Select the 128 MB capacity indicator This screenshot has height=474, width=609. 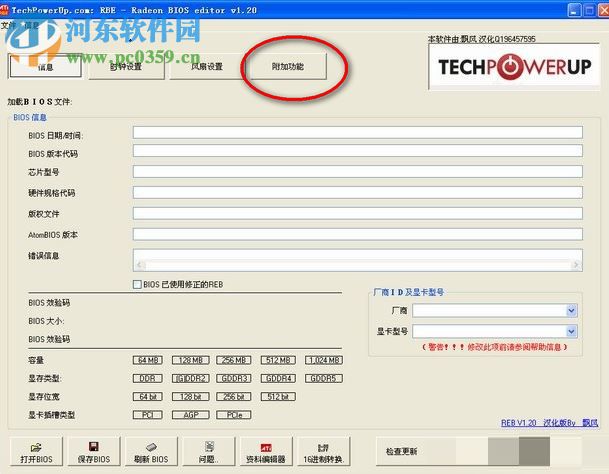pyautogui.click(x=191, y=360)
